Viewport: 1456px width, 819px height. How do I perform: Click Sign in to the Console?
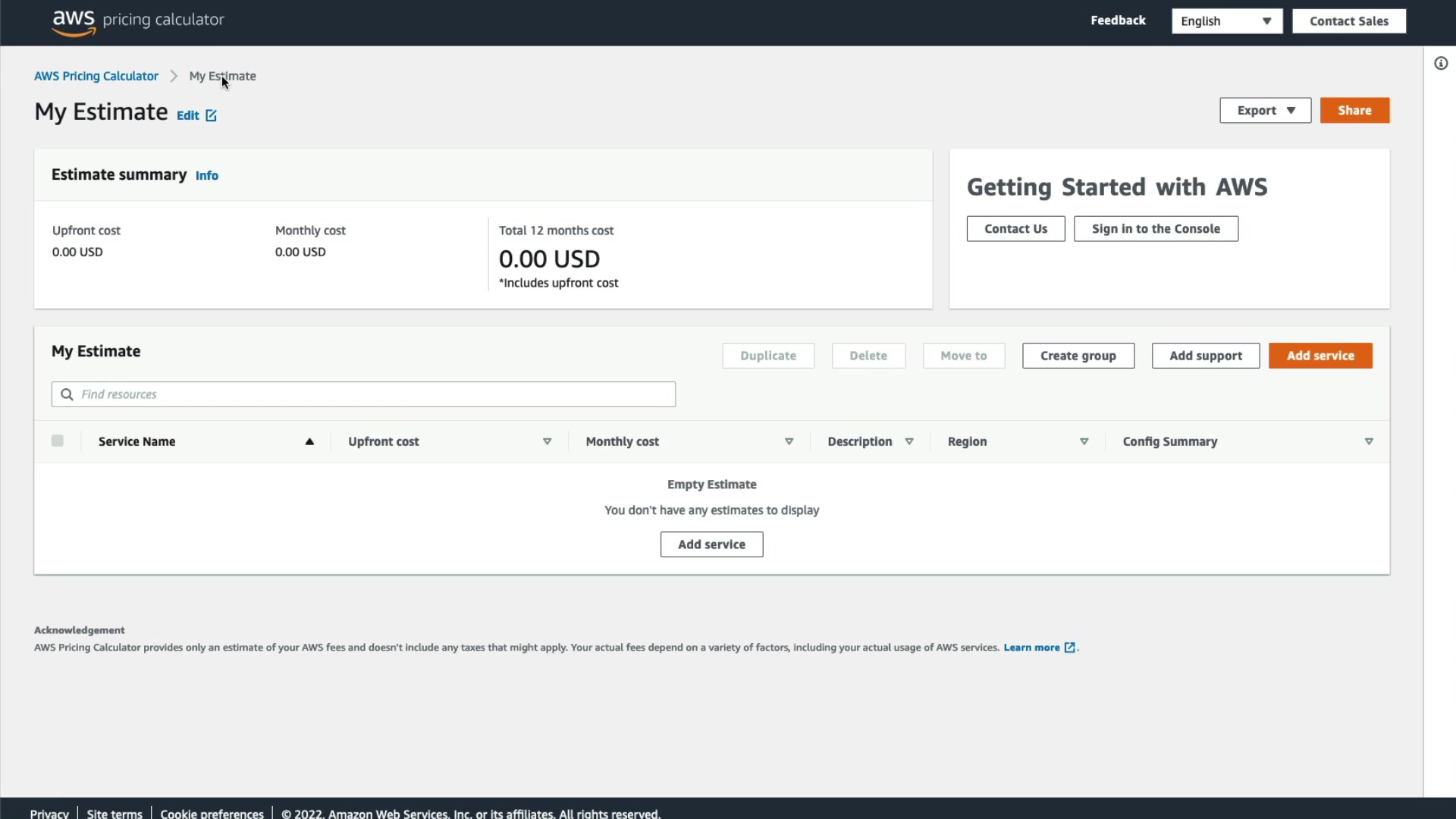1155,229
